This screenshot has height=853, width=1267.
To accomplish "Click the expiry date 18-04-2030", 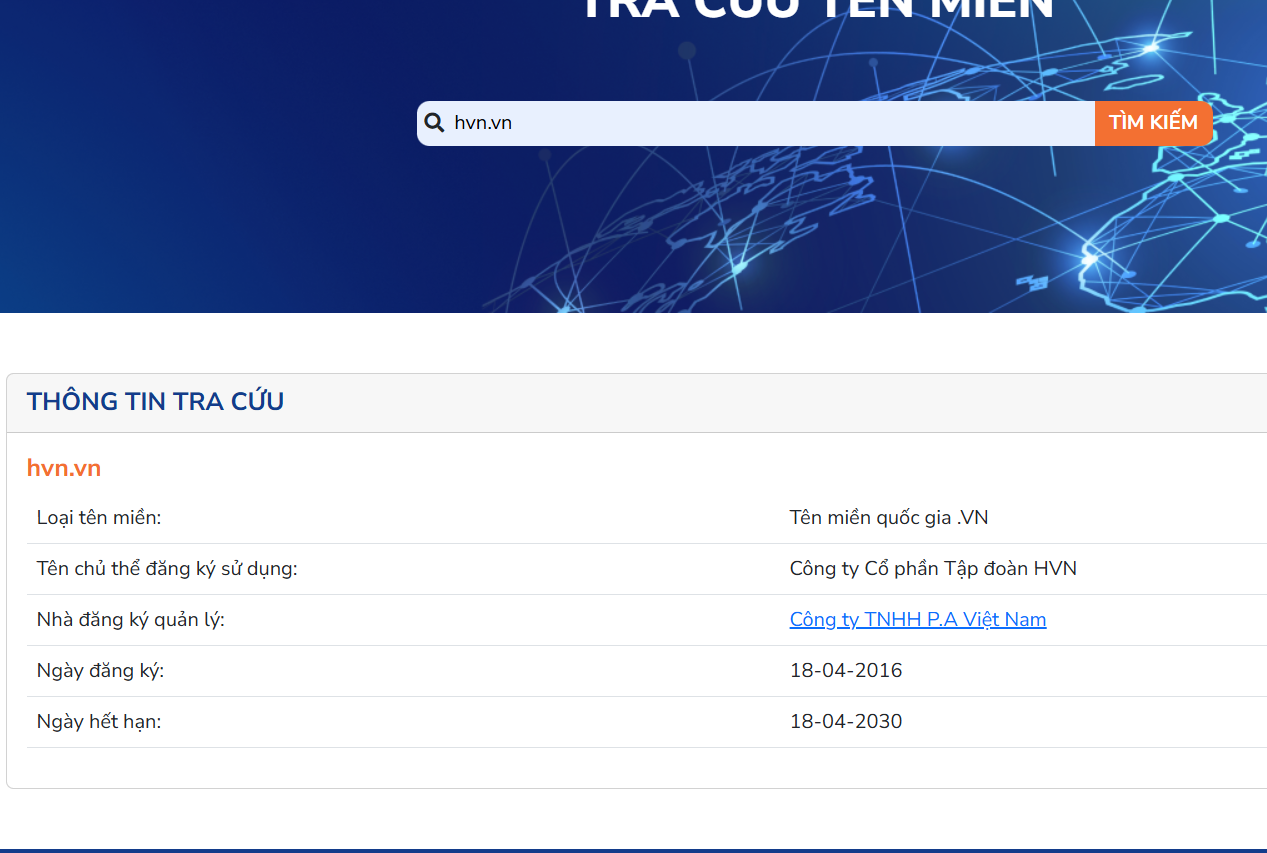I will point(846,722).
